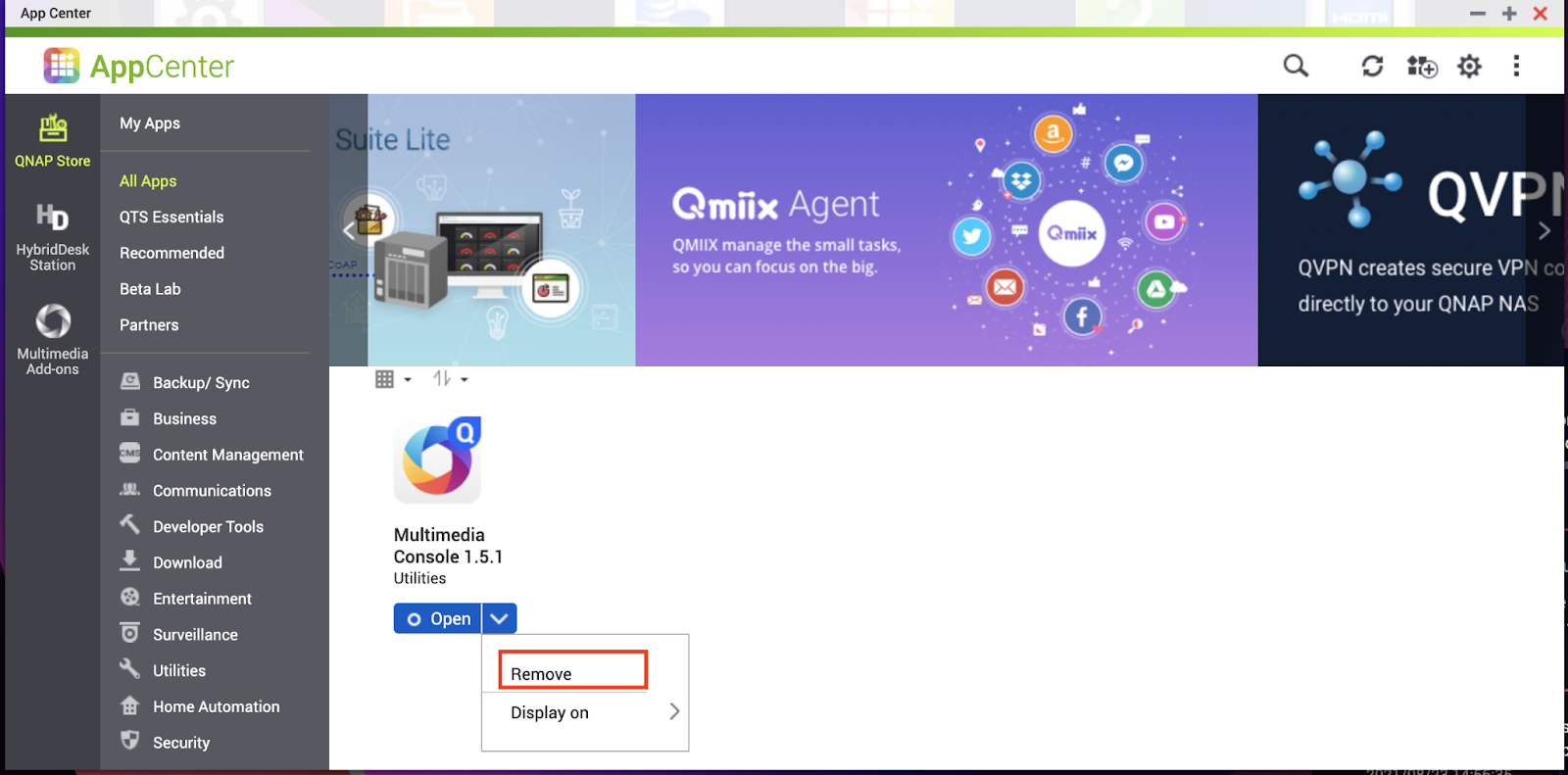Open the three-dot more menu
The width and height of the screenshot is (1568, 775).
(1516, 66)
